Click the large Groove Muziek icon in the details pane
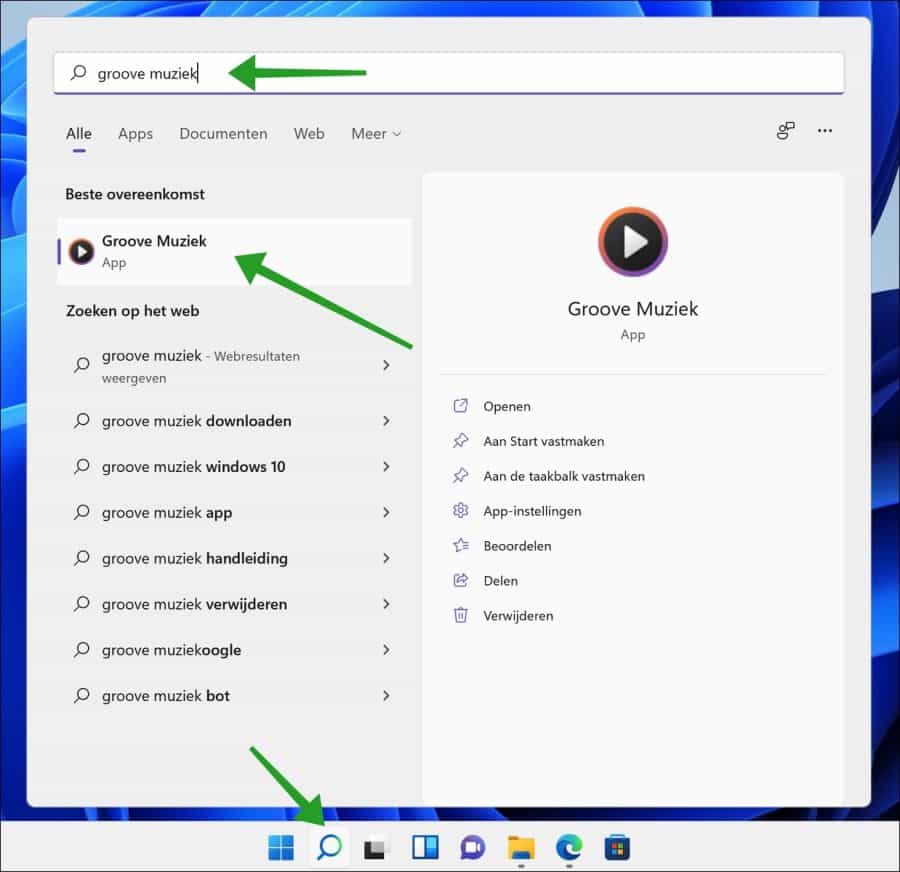The width and height of the screenshot is (900, 872). click(633, 242)
